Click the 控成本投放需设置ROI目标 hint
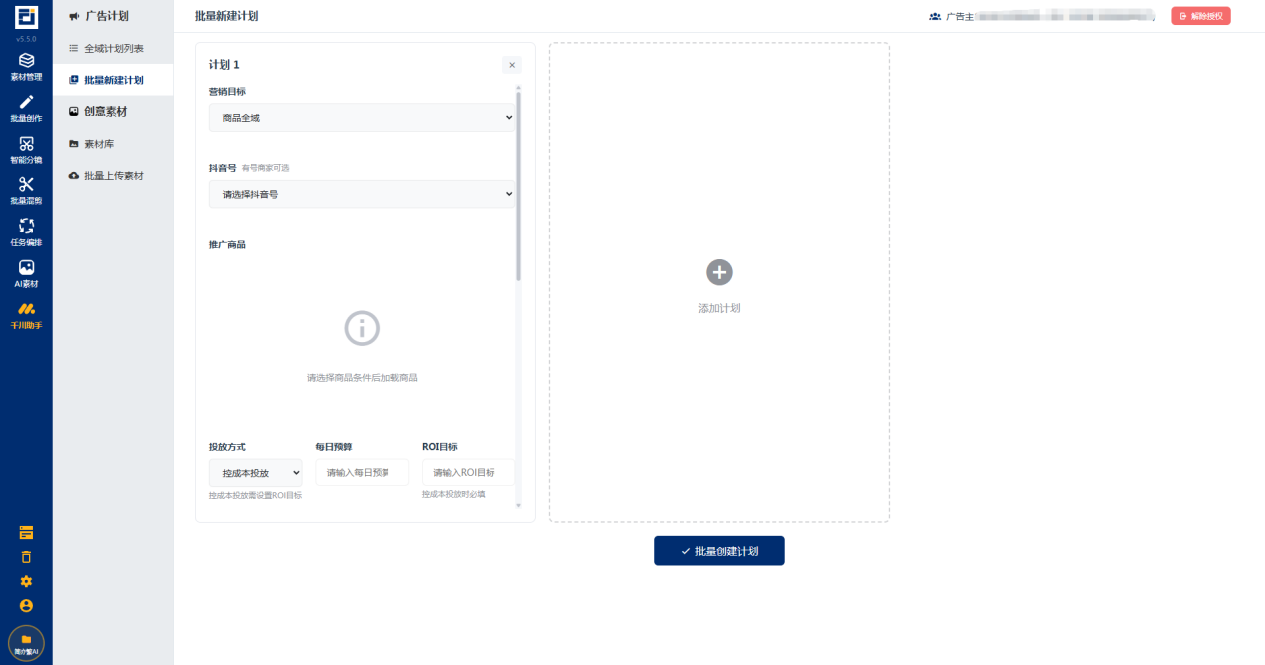The width and height of the screenshot is (1265, 665). (255, 496)
